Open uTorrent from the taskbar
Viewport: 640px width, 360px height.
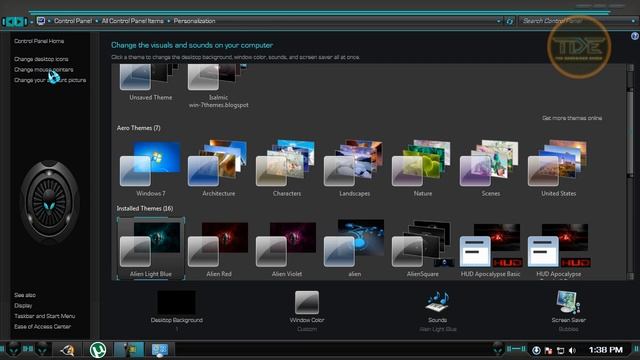[98, 350]
